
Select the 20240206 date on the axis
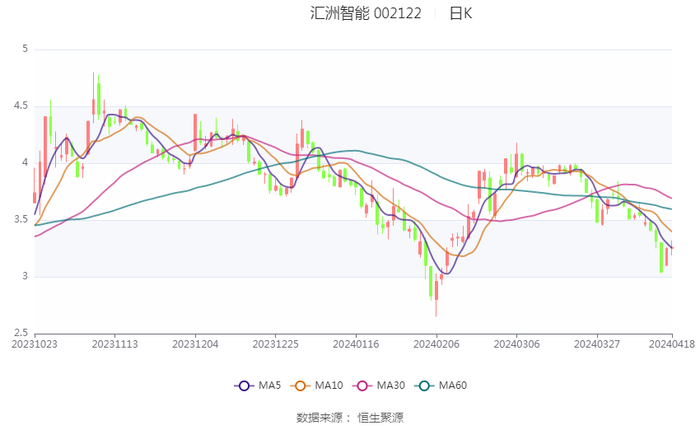[x=436, y=342]
